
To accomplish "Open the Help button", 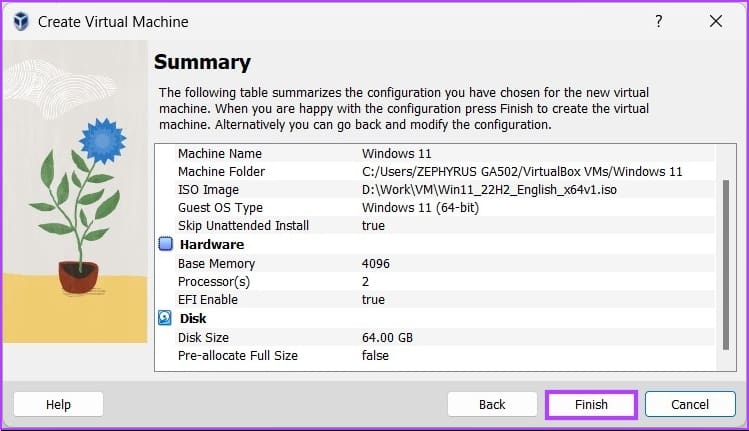I will point(58,405).
